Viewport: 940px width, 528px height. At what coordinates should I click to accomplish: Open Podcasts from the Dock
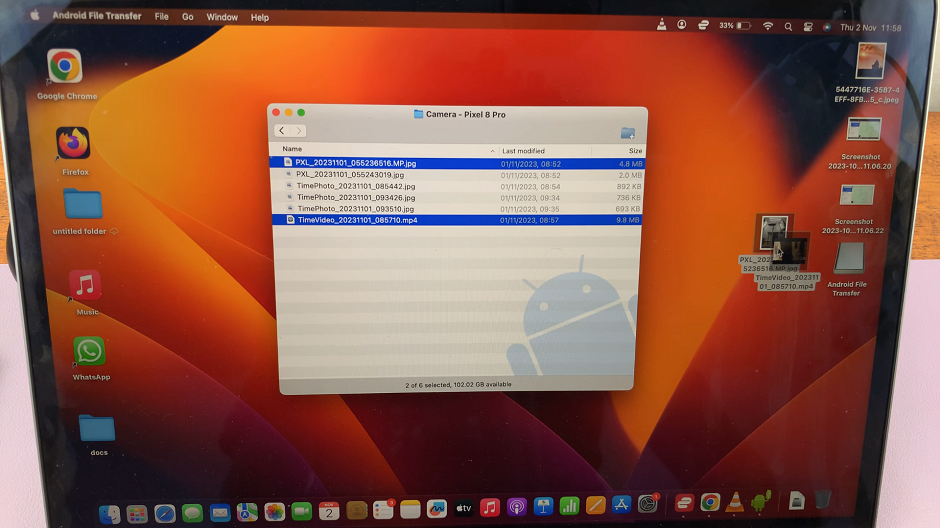tap(517, 507)
